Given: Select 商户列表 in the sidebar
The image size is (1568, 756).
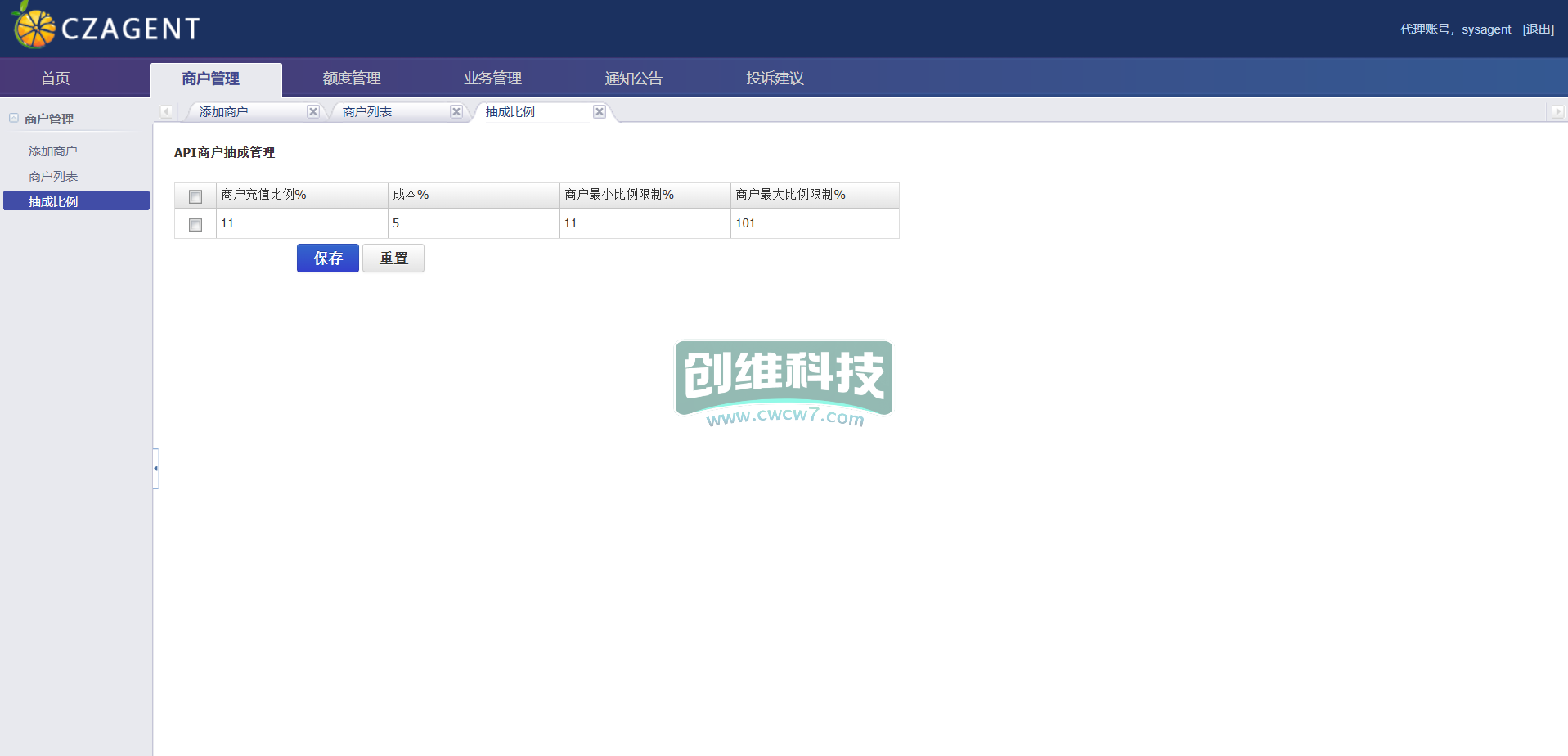Looking at the screenshot, I should pos(53,177).
